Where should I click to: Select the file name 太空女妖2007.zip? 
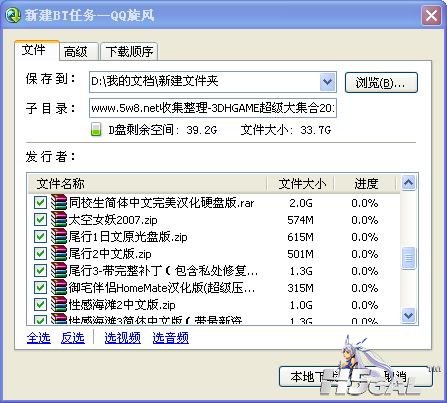coord(113,220)
